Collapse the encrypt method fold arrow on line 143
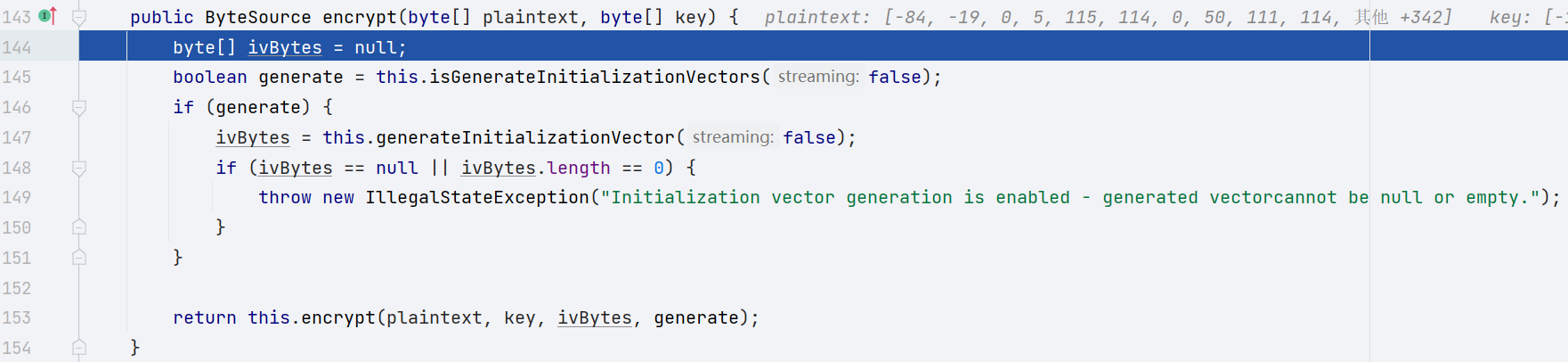 [79, 17]
